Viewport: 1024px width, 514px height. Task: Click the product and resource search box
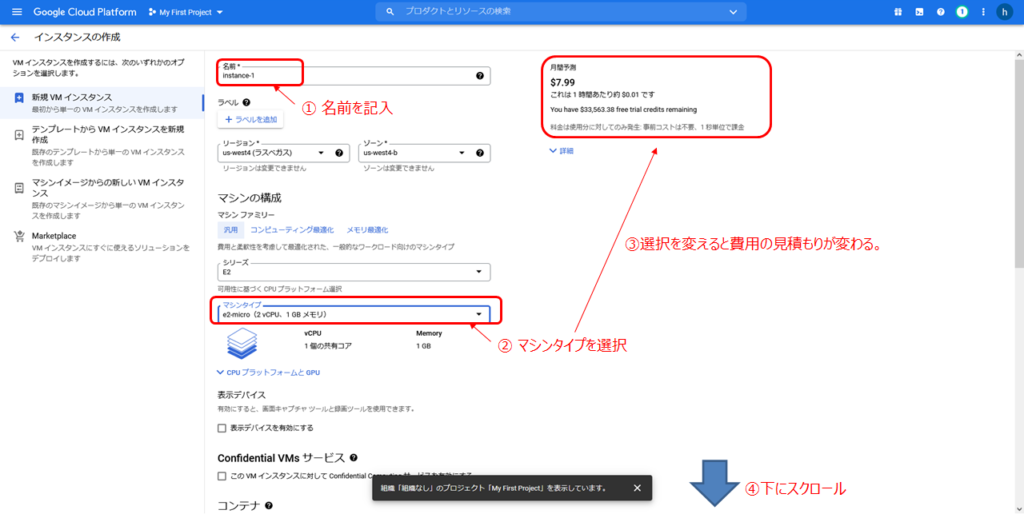click(560, 12)
